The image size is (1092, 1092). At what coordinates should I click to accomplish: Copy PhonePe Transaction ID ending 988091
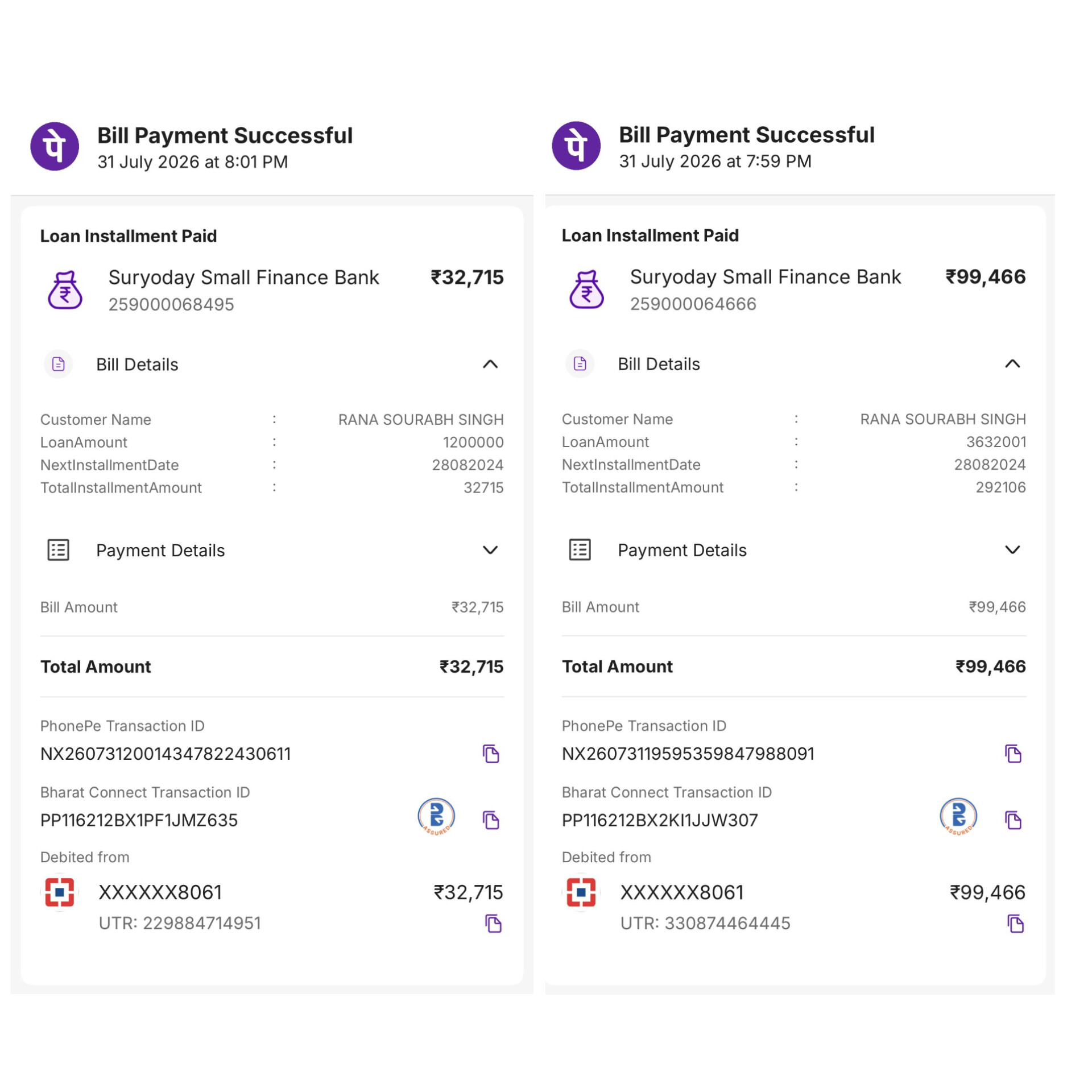pyautogui.click(x=1013, y=754)
